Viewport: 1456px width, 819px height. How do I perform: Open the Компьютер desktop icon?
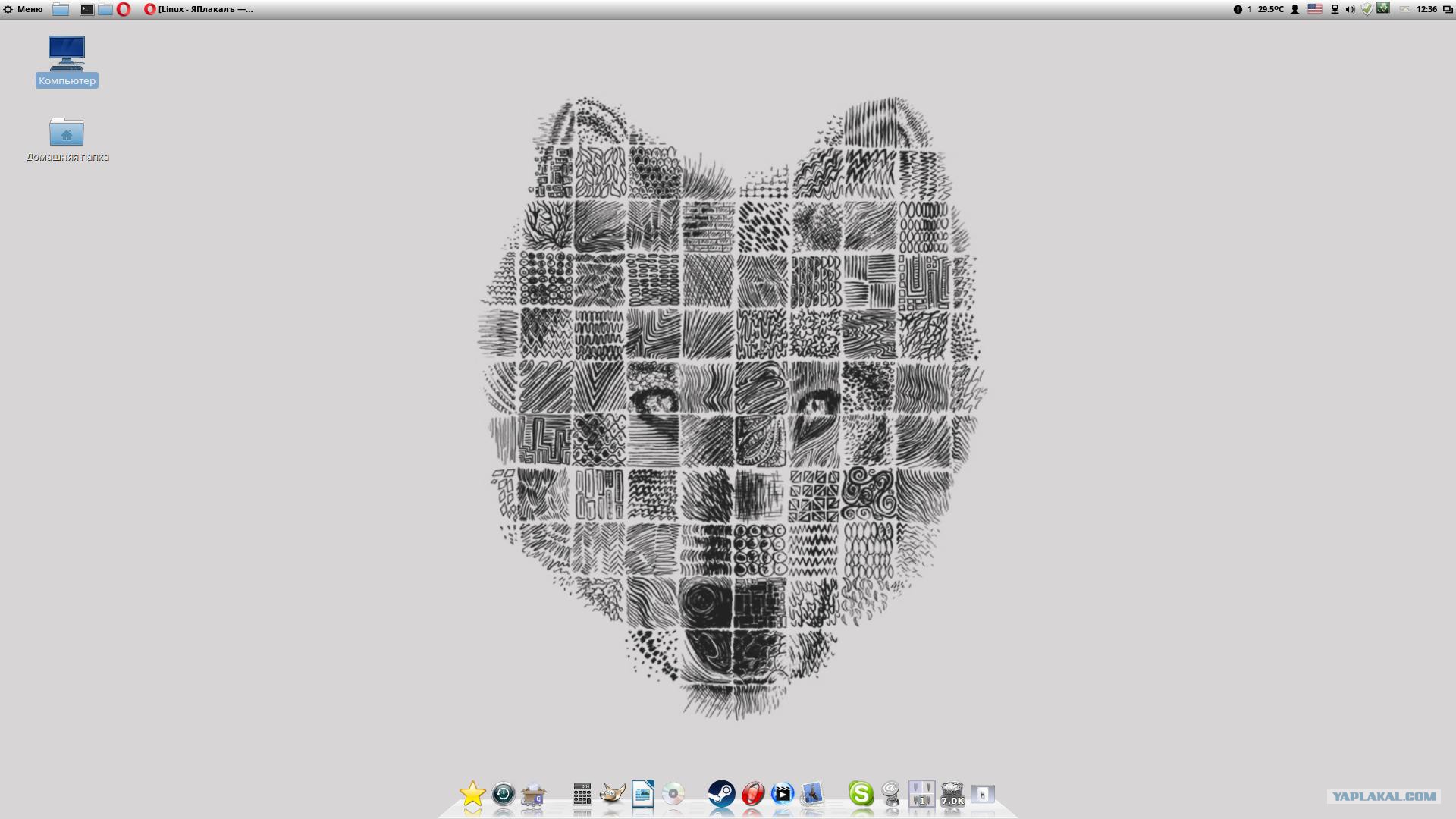67,61
